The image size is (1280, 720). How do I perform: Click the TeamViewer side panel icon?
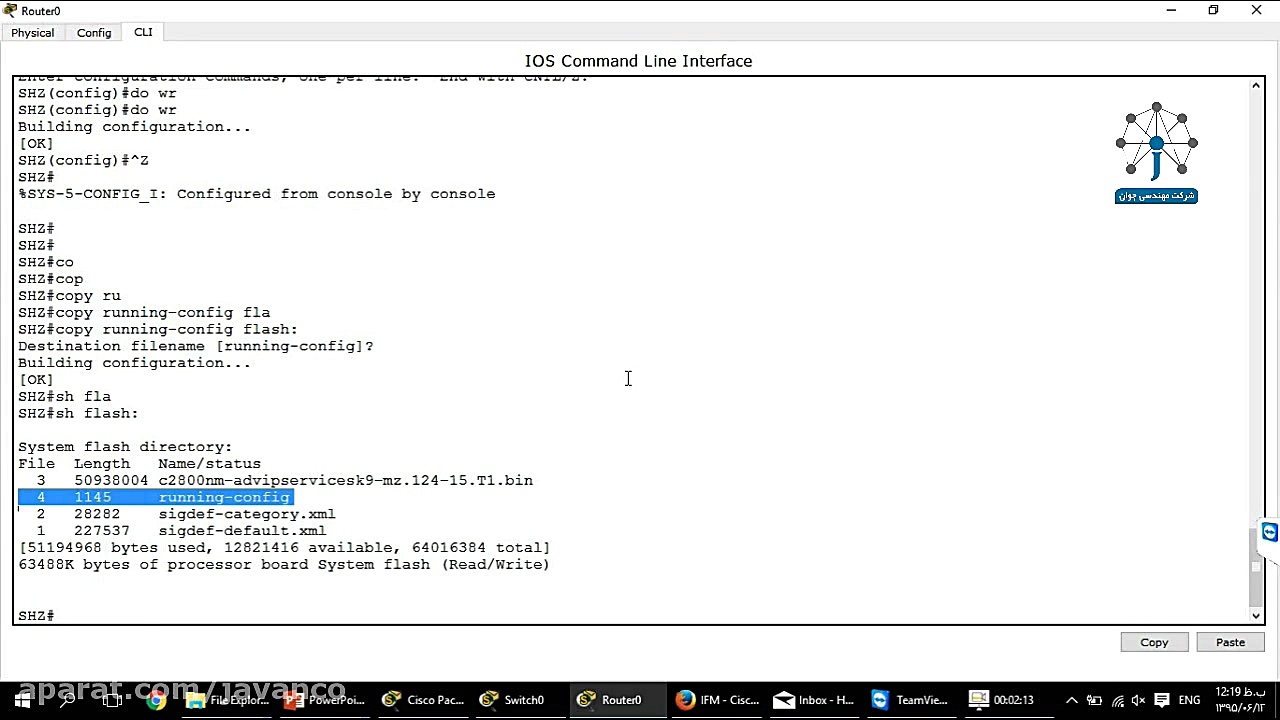(x=1270, y=532)
